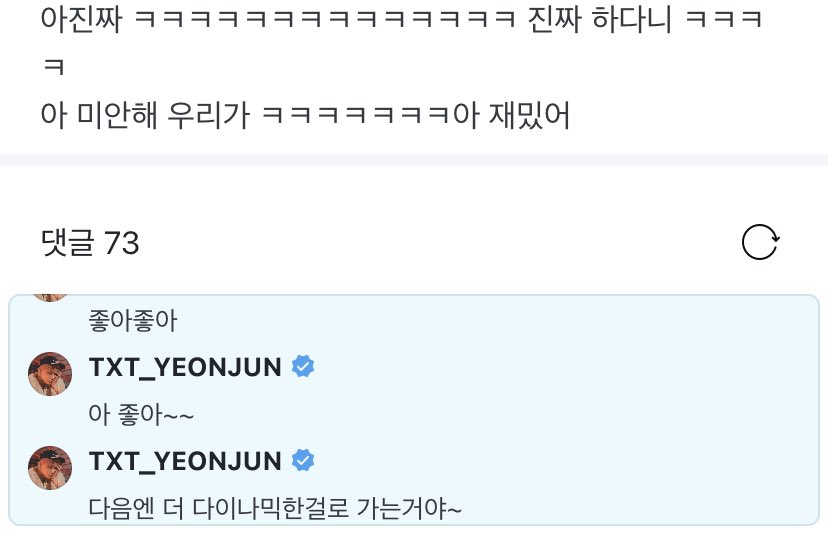This screenshot has height=539, width=828.
Task: Tap the verified badge above "아 좋아~~"
Action: tap(303, 366)
